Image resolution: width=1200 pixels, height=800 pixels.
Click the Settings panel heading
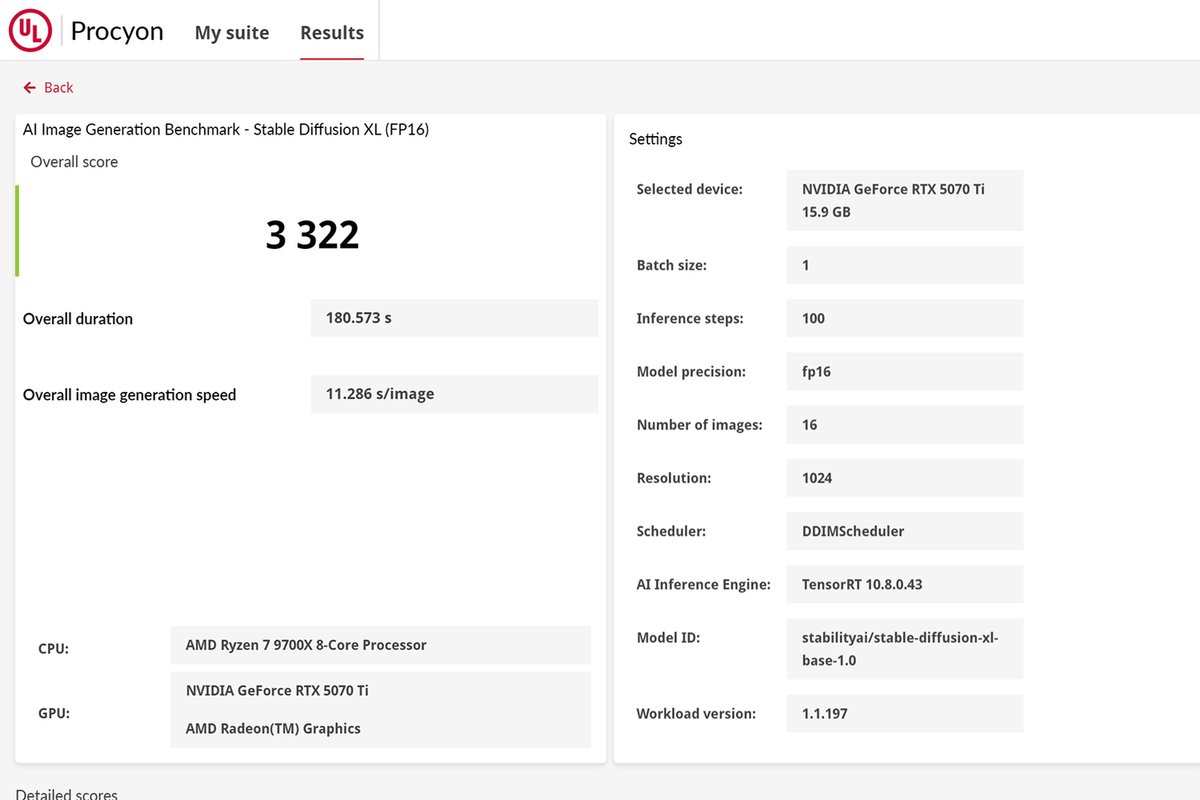656,139
